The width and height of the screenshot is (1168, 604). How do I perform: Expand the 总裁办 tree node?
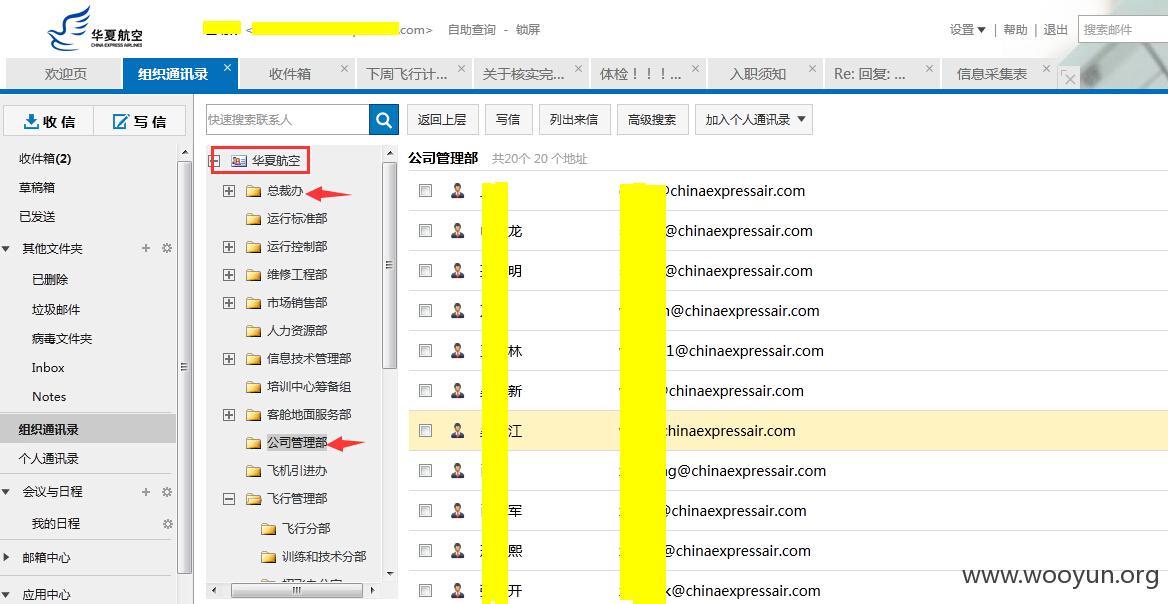tap(229, 191)
